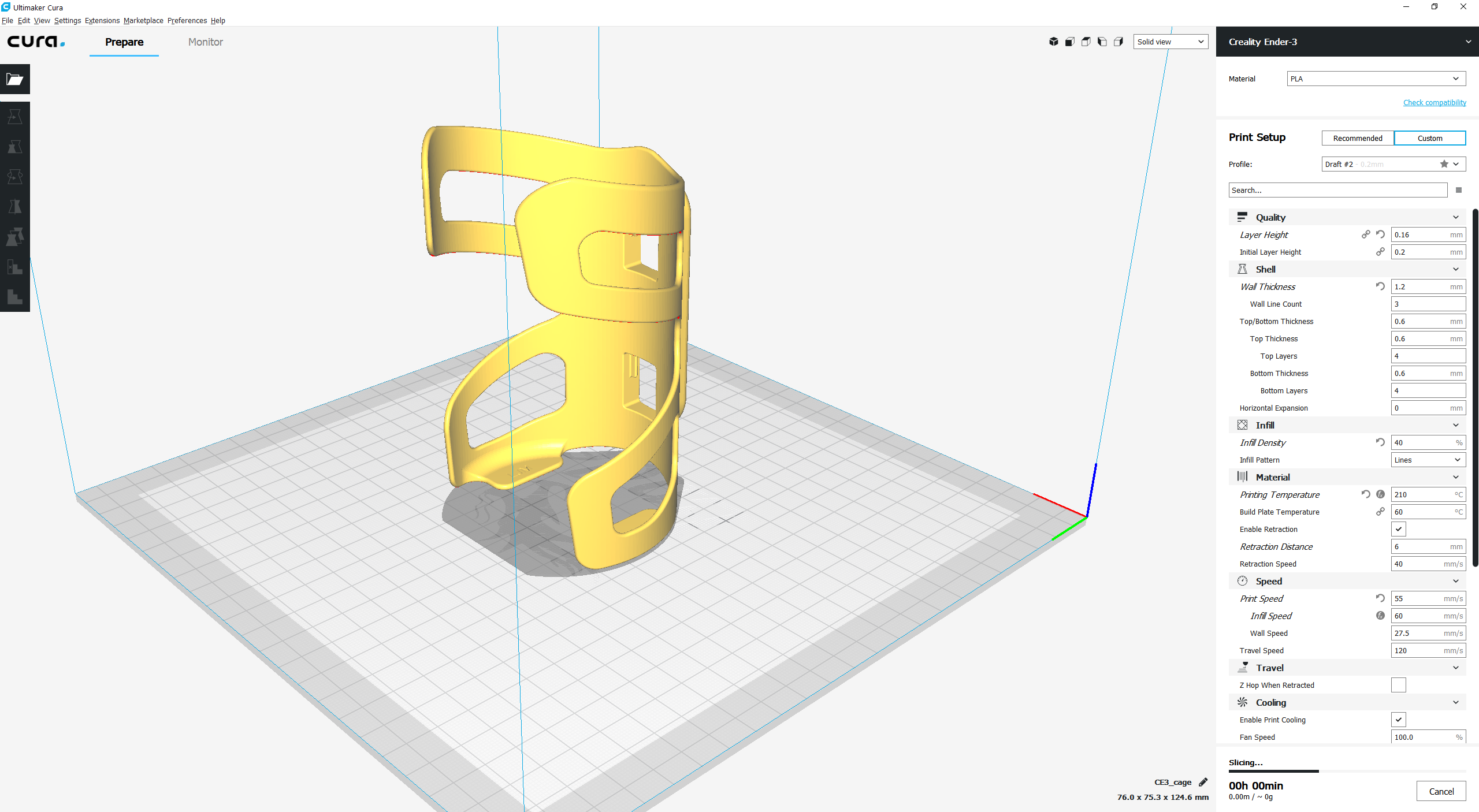
Task: Select the Mirror tool in sidebar
Action: (x=15, y=207)
